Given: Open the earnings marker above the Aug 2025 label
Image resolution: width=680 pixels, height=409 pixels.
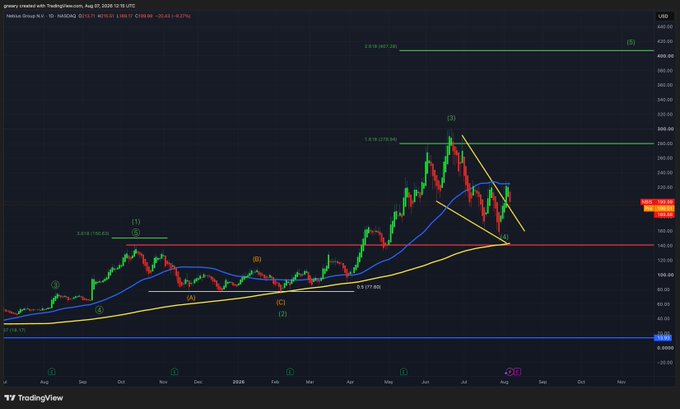Looking at the screenshot, I should tap(52, 371).
